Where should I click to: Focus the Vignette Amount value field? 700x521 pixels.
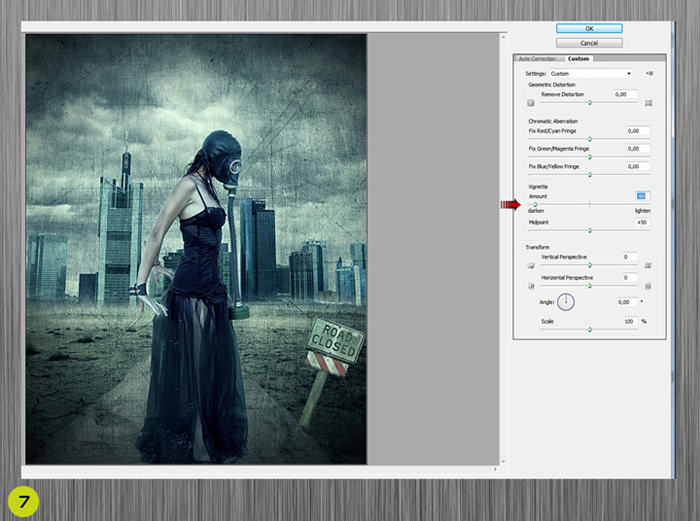pyautogui.click(x=641, y=196)
